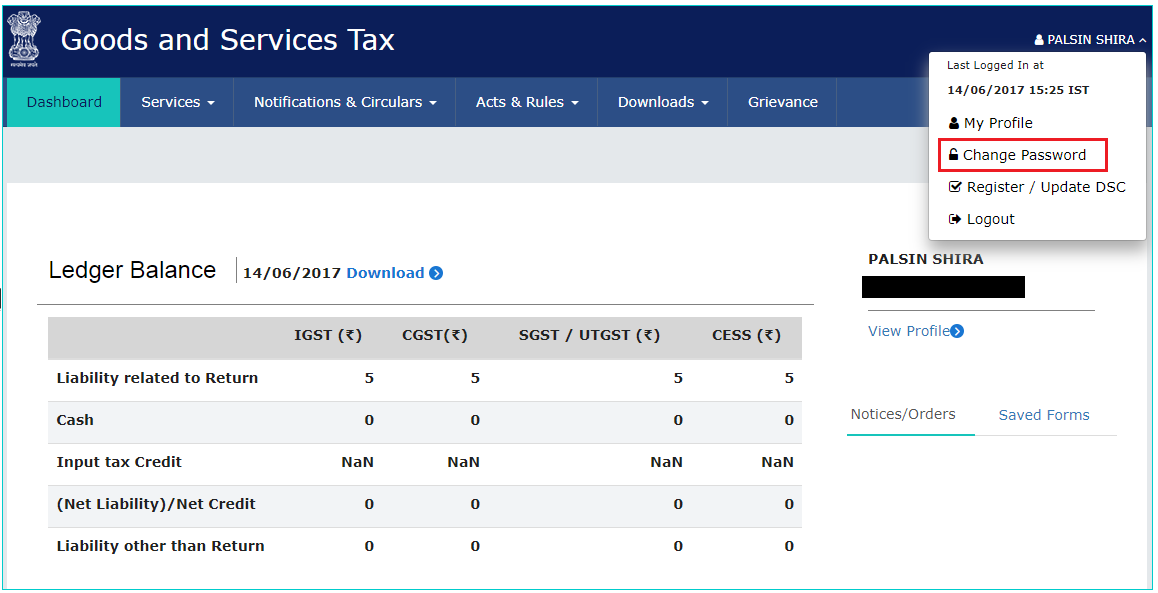The width and height of the screenshot is (1158, 593).
Task: Switch to the Saved Forms tab
Action: coord(1044,415)
